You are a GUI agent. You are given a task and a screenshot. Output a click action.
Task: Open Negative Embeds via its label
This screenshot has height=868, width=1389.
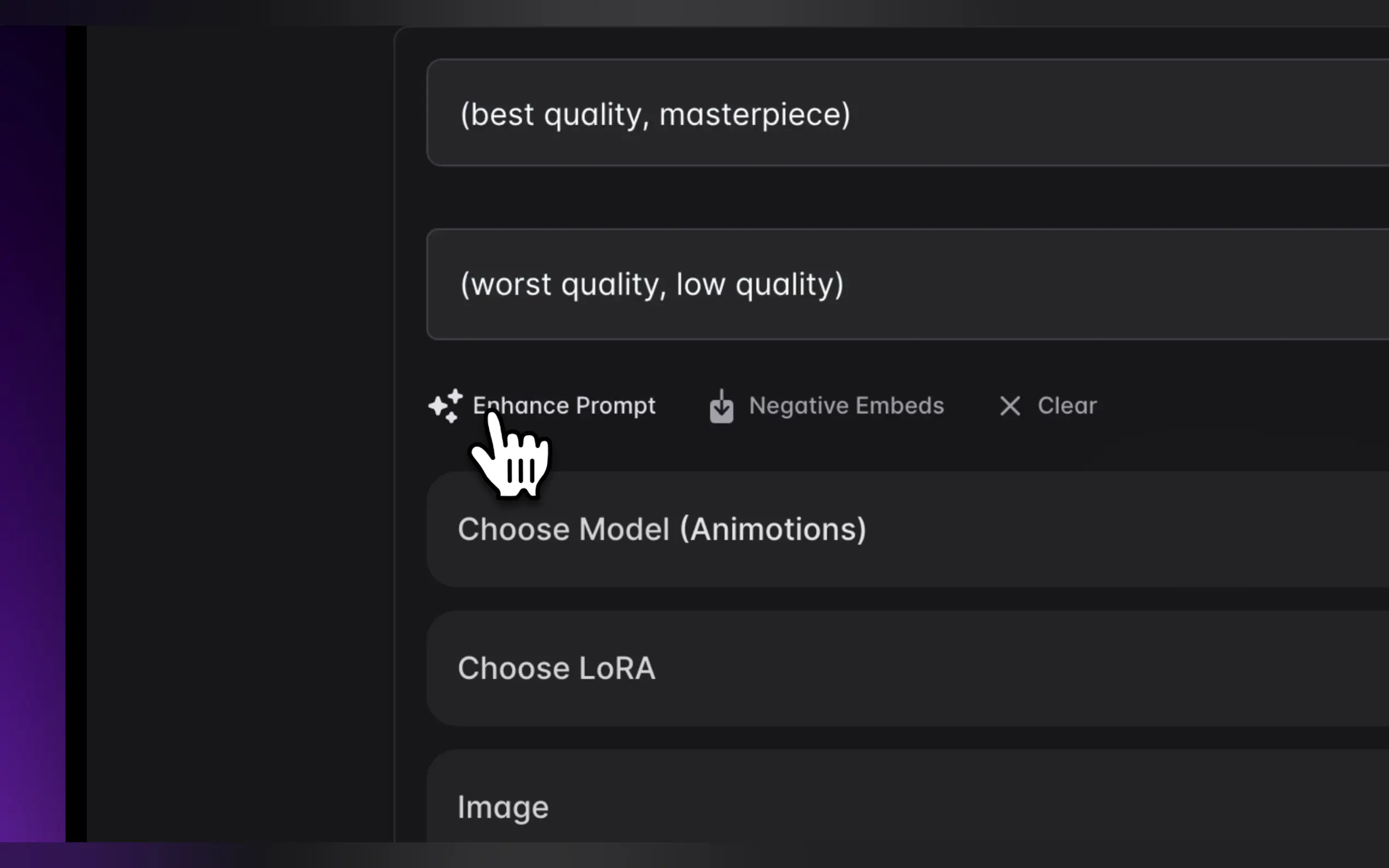pyautogui.click(x=846, y=406)
